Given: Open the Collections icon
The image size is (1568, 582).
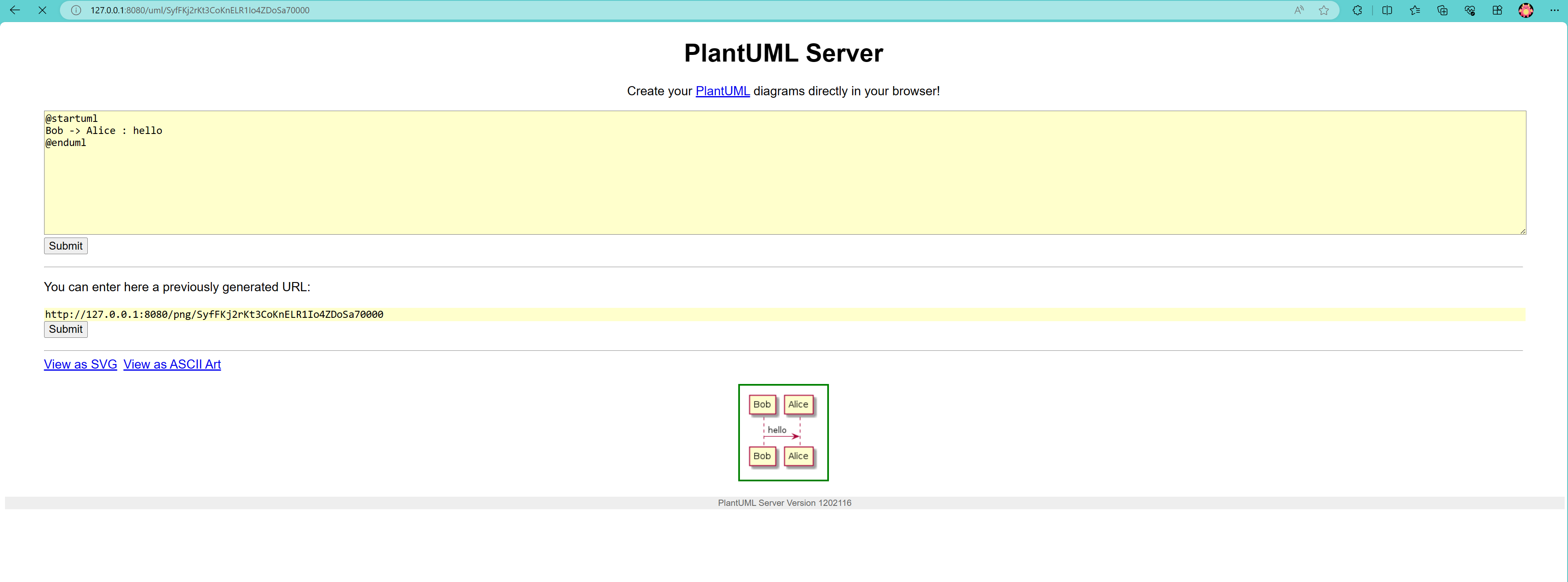Looking at the screenshot, I should [1442, 10].
